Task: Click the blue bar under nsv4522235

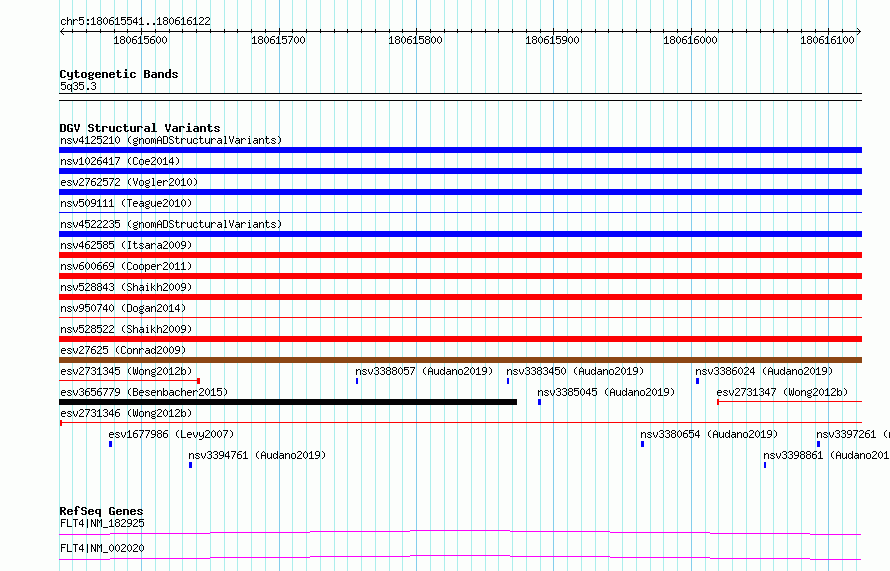Action: click(460, 234)
